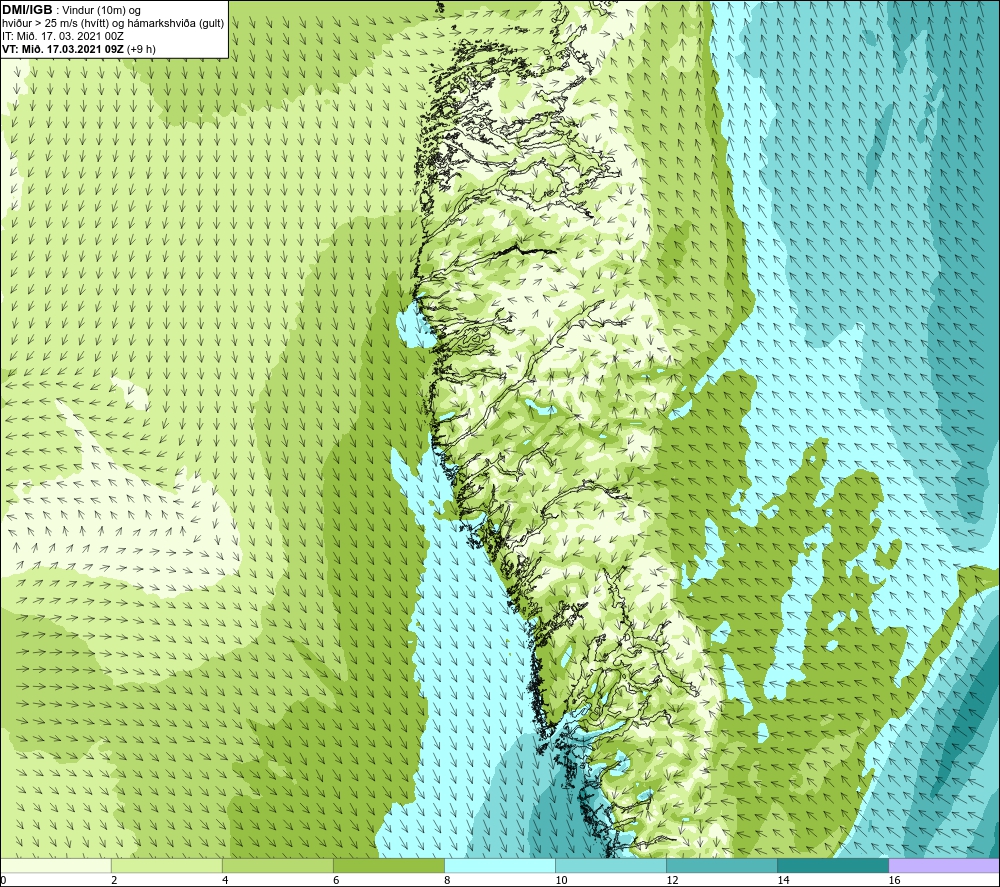Select the 12–14 m/s teal swatch
1000x887 pixels.
pos(722,865)
